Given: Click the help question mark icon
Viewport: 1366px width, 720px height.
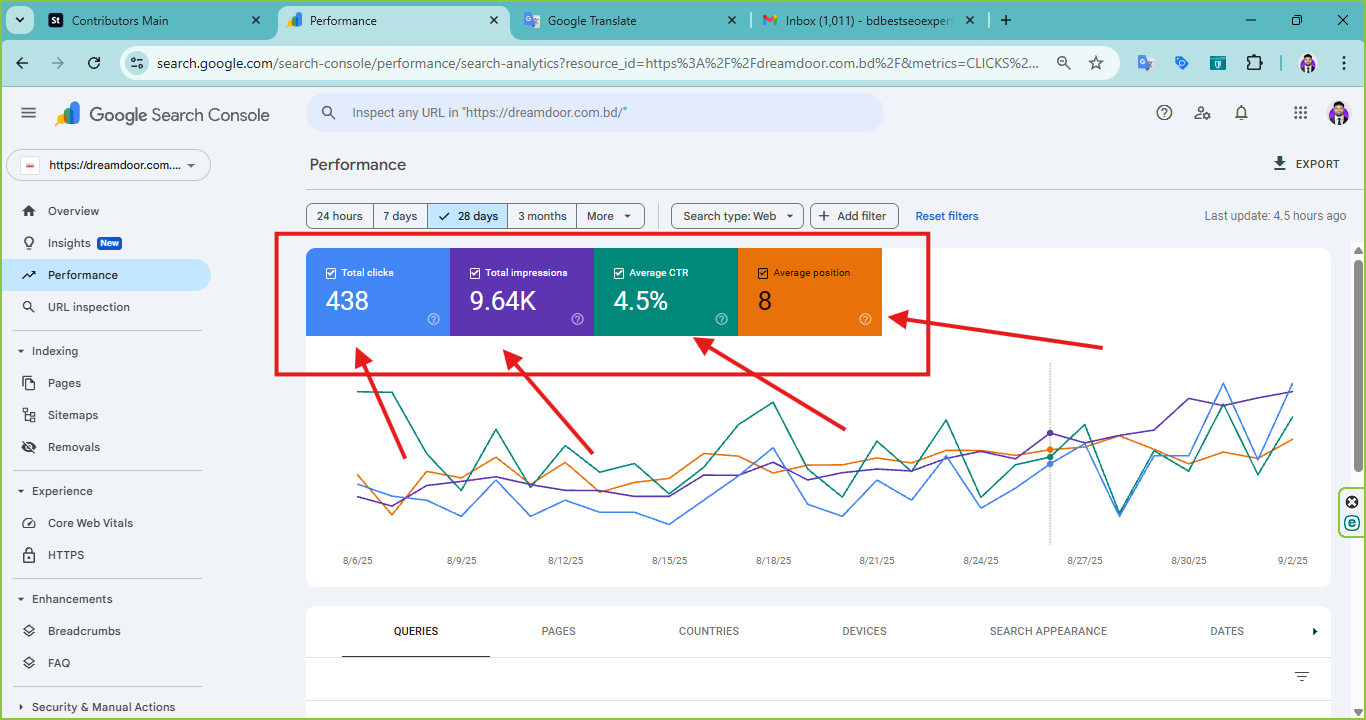Looking at the screenshot, I should click(x=1164, y=113).
